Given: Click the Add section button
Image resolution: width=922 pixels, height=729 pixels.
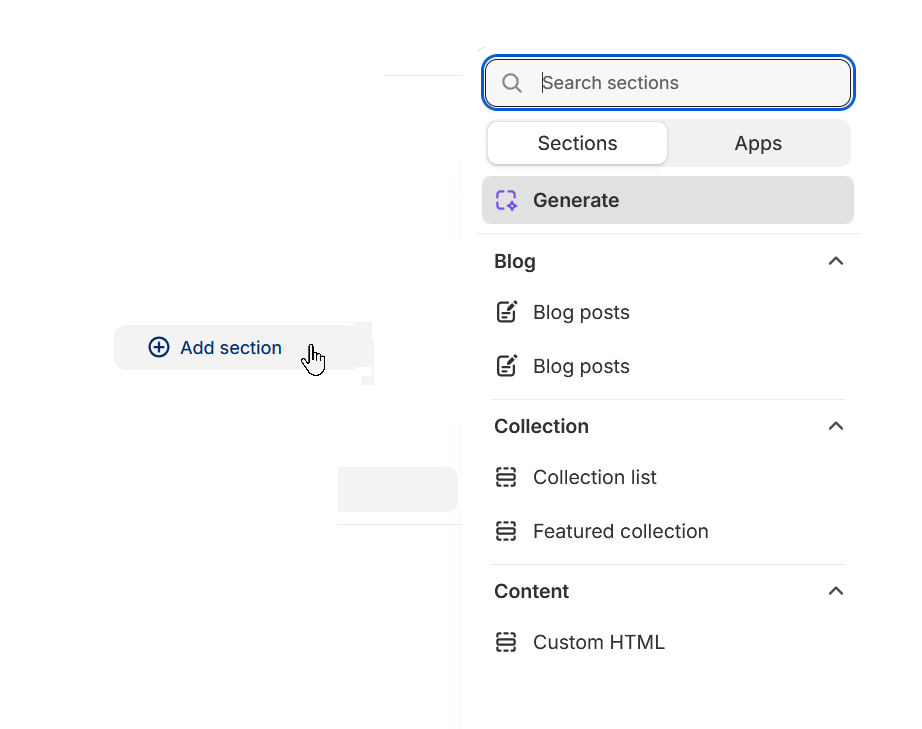Looking at the screenshot, I should (x=243, y=347).
